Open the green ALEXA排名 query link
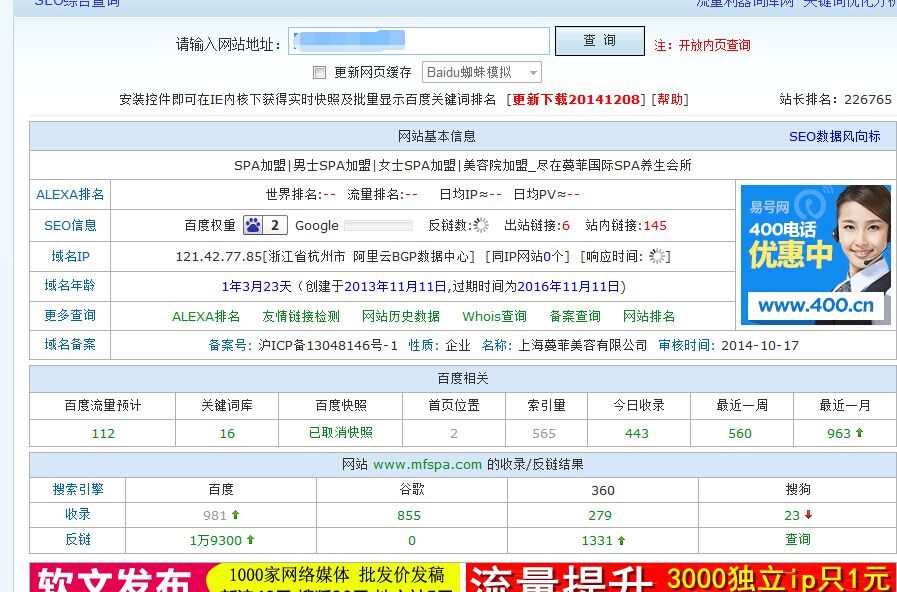Image resolution: width=897 pixels, height=592 pixels. (x=206, y=316)
